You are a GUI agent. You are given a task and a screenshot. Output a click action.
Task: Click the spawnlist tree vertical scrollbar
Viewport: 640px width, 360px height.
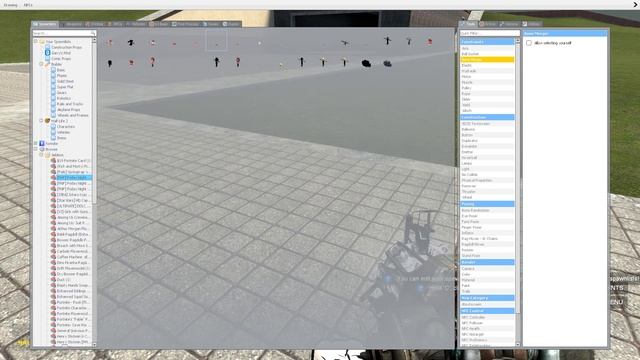point(94,122)
